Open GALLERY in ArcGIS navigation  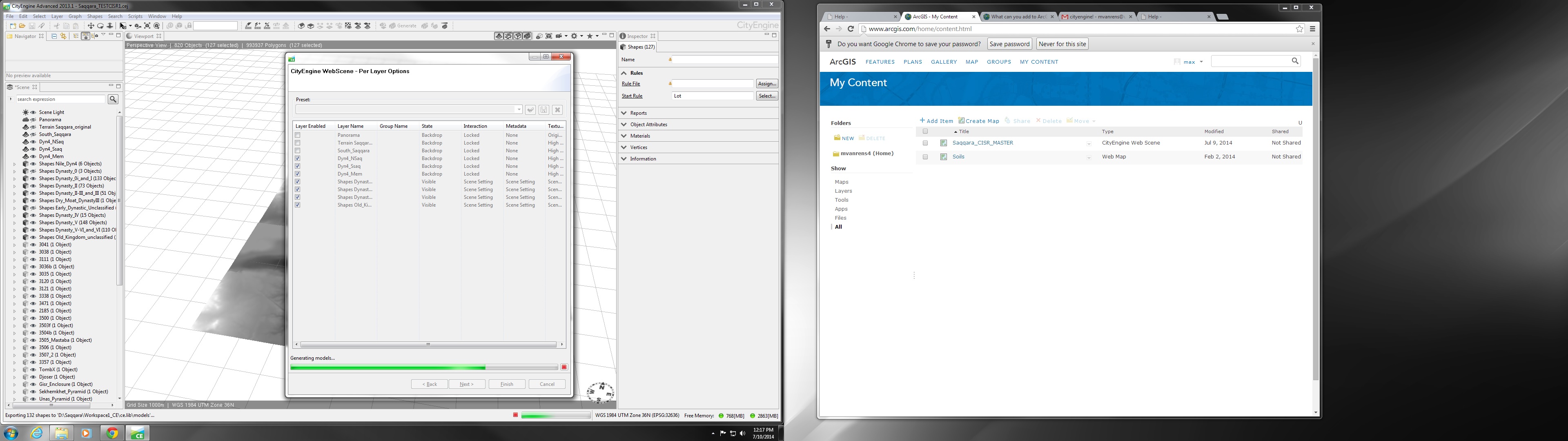click(x=944, y=62)
